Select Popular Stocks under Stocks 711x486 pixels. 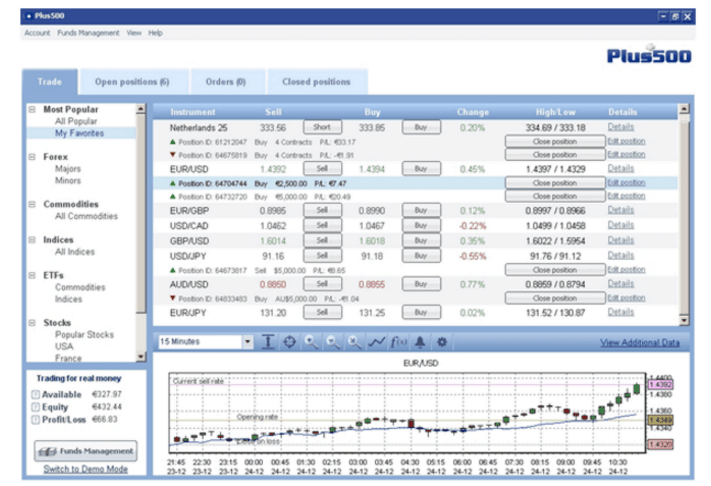pos(84,335)
